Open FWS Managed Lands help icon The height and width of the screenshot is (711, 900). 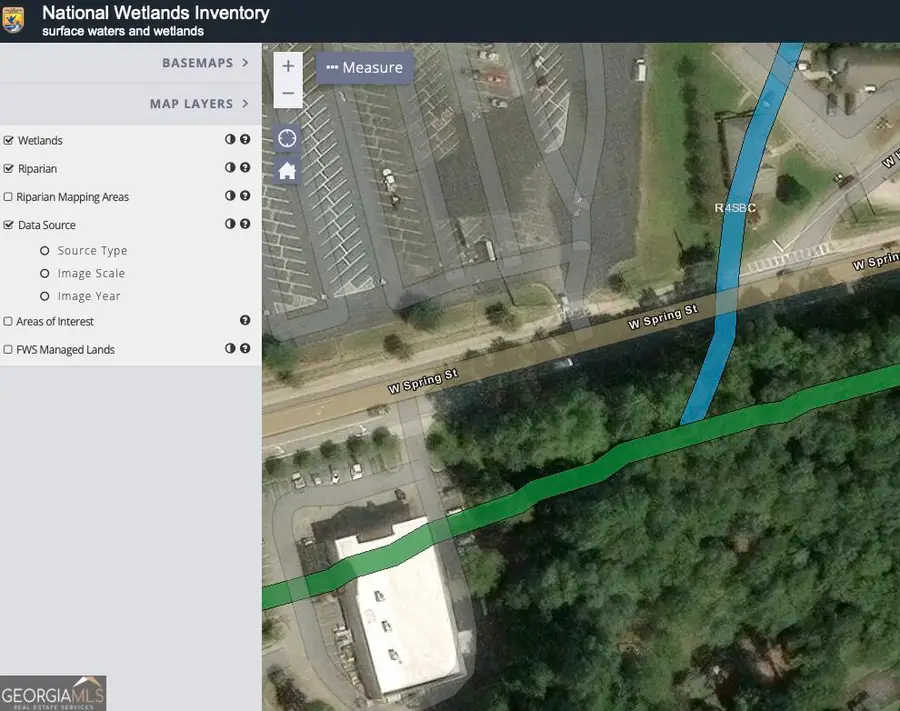[245, 348]
